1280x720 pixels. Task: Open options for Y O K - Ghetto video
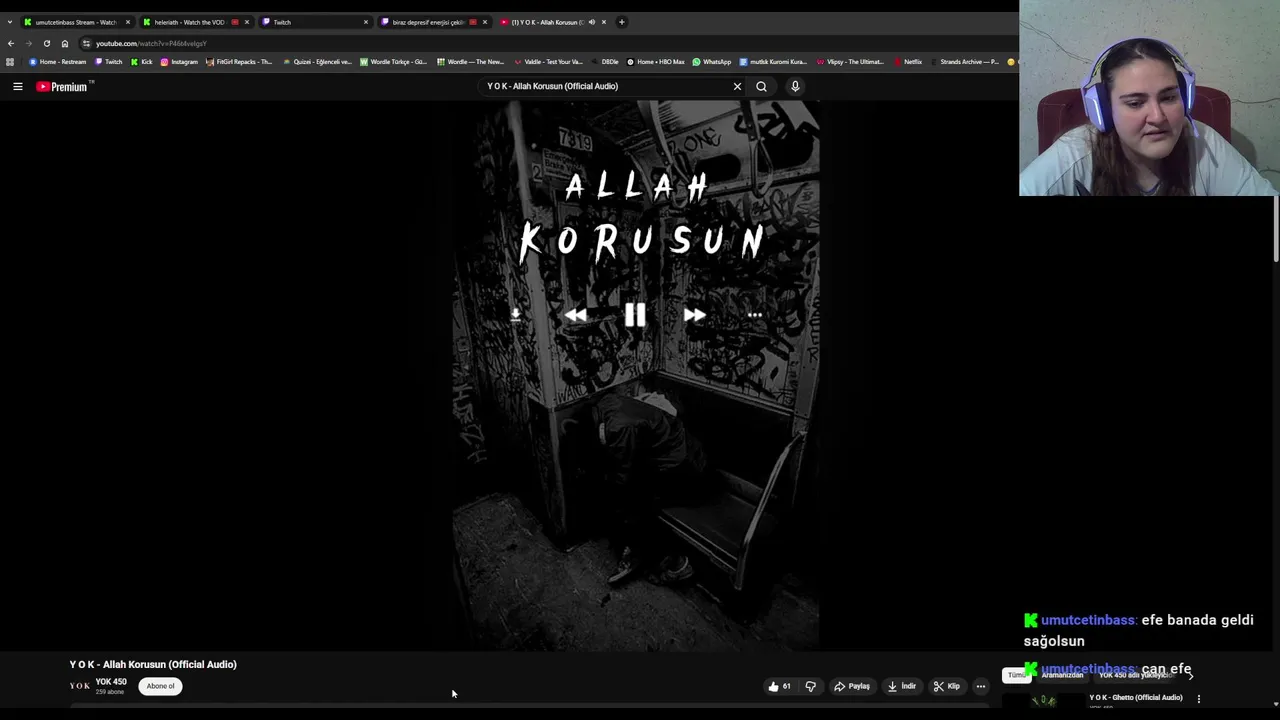tap(1199, 698)
